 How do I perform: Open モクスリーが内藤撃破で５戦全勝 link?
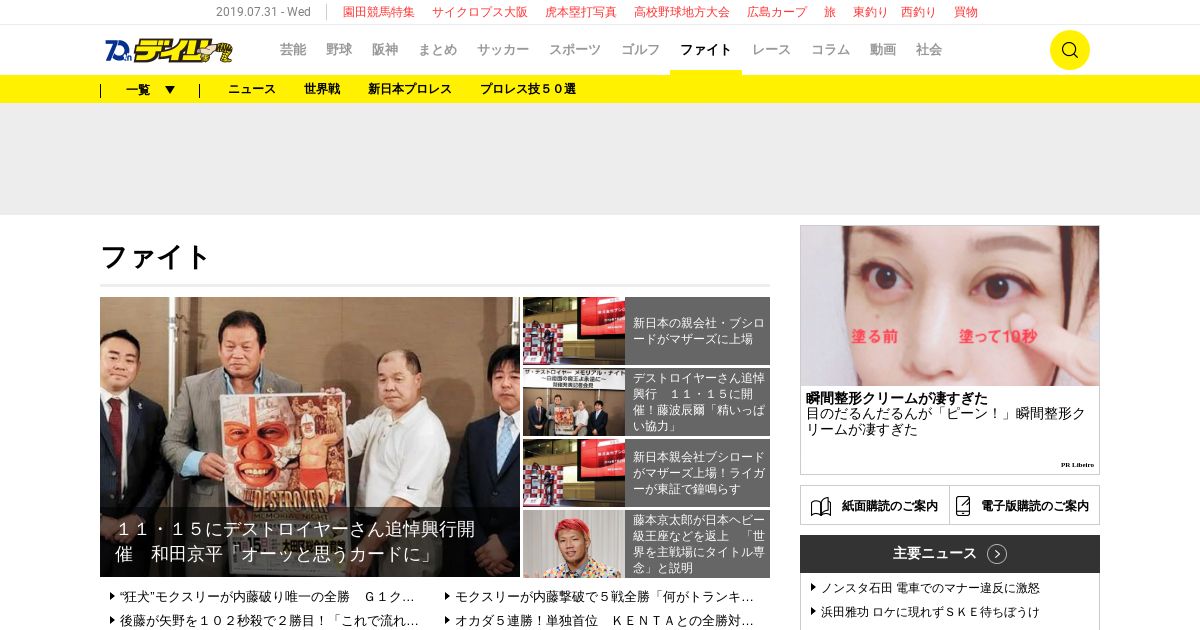tap(604, 596)
